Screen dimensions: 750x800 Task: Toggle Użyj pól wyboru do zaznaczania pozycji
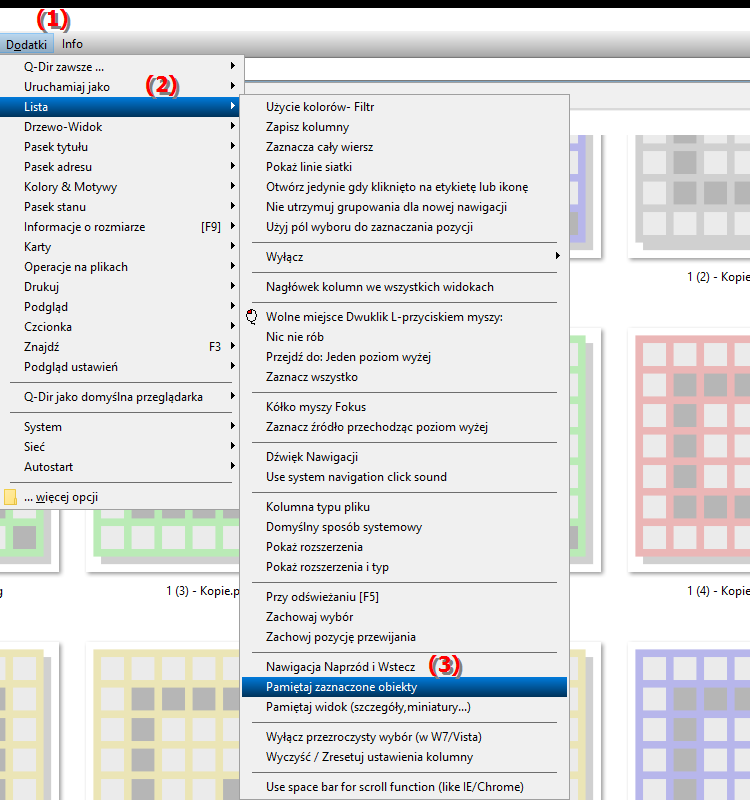pos(404,227)
